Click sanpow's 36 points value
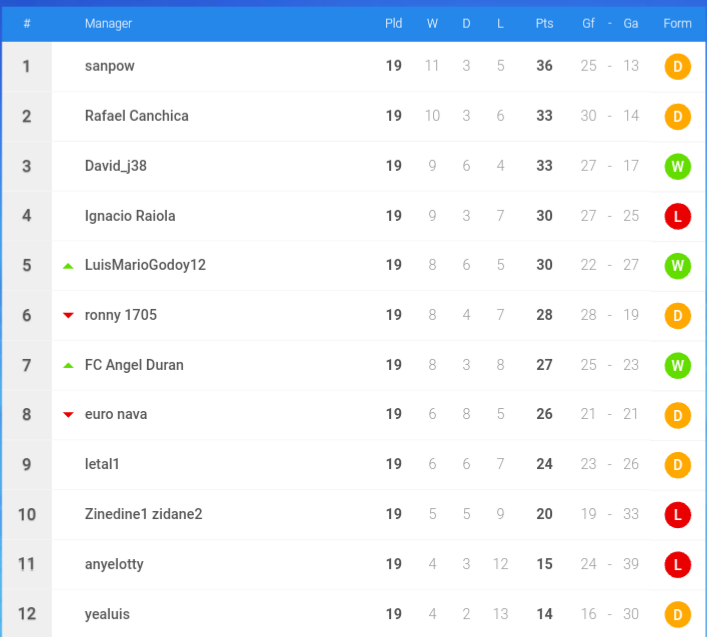This screenshot has width=707, height=637. click(544, 66)
